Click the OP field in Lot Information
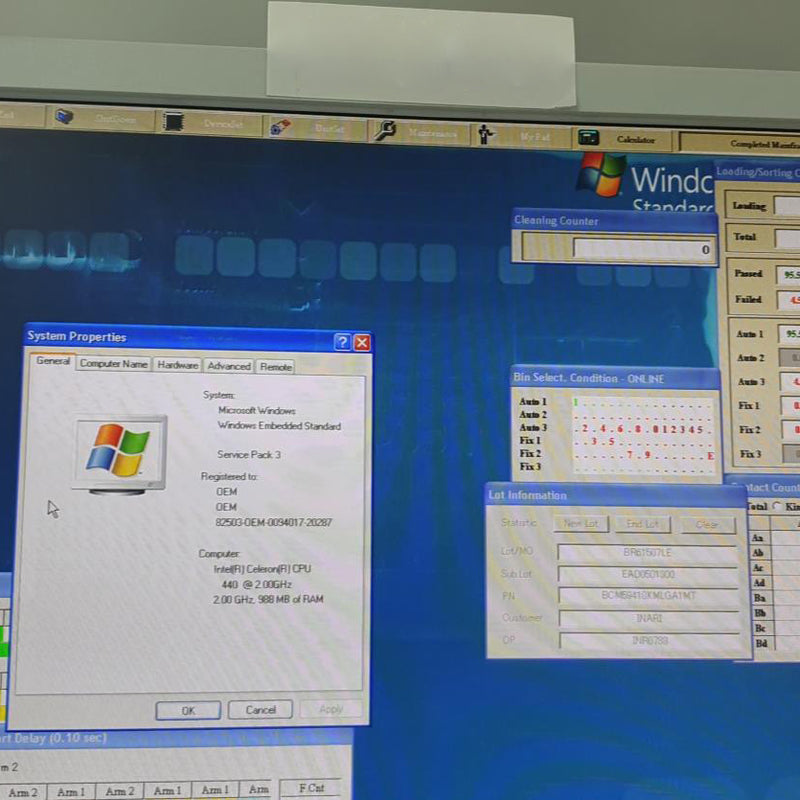The image size is (800, 800). click(650, 640)
